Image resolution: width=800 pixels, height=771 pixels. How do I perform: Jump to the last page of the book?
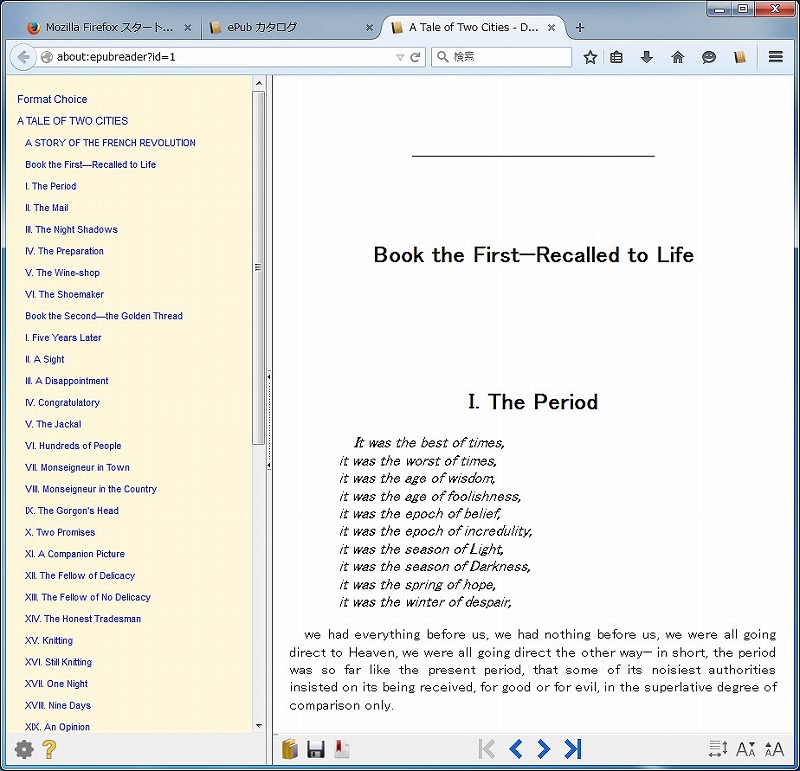click(573, 749)
